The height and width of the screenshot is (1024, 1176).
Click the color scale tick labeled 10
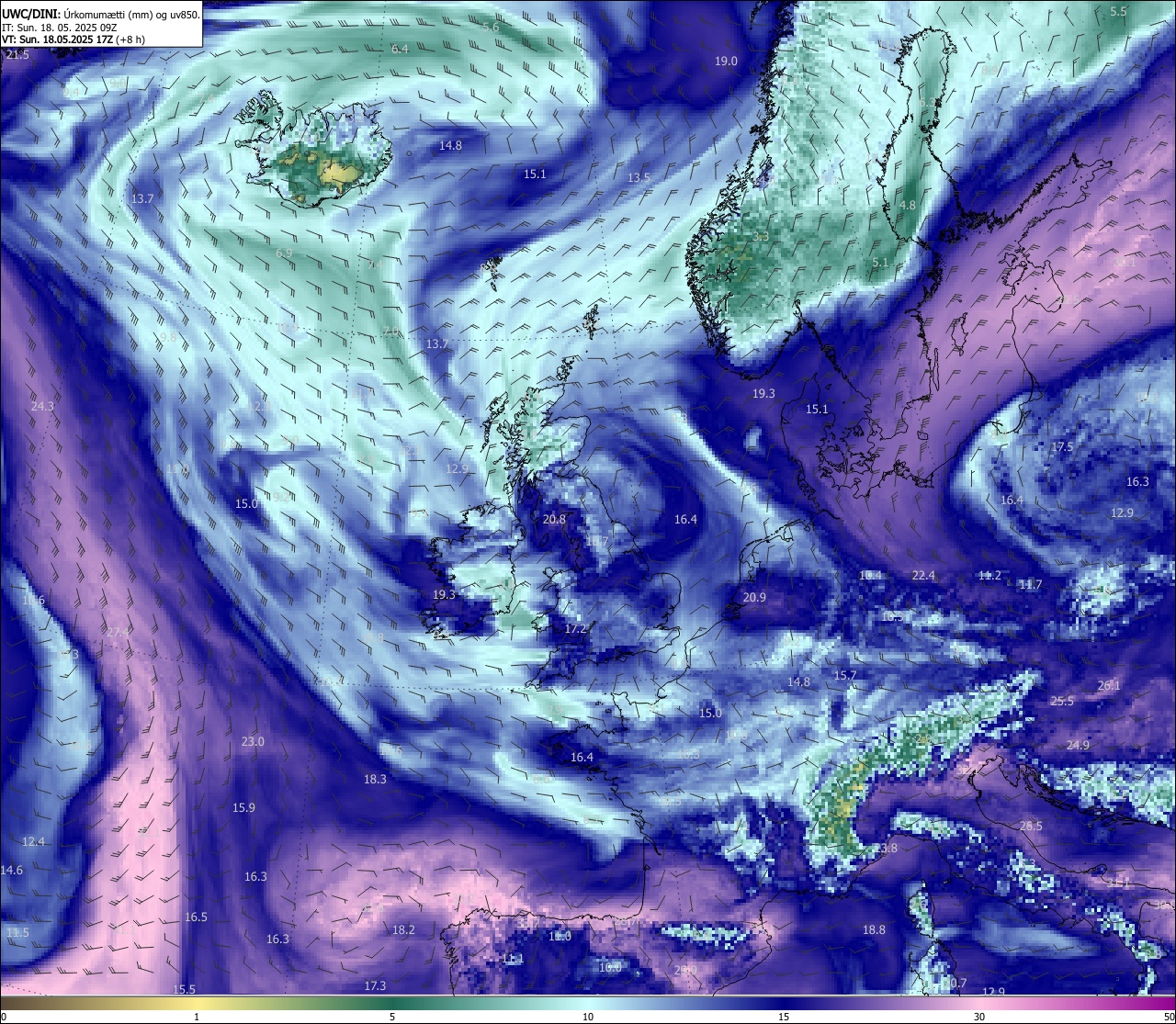click(x=588, y=1017)
